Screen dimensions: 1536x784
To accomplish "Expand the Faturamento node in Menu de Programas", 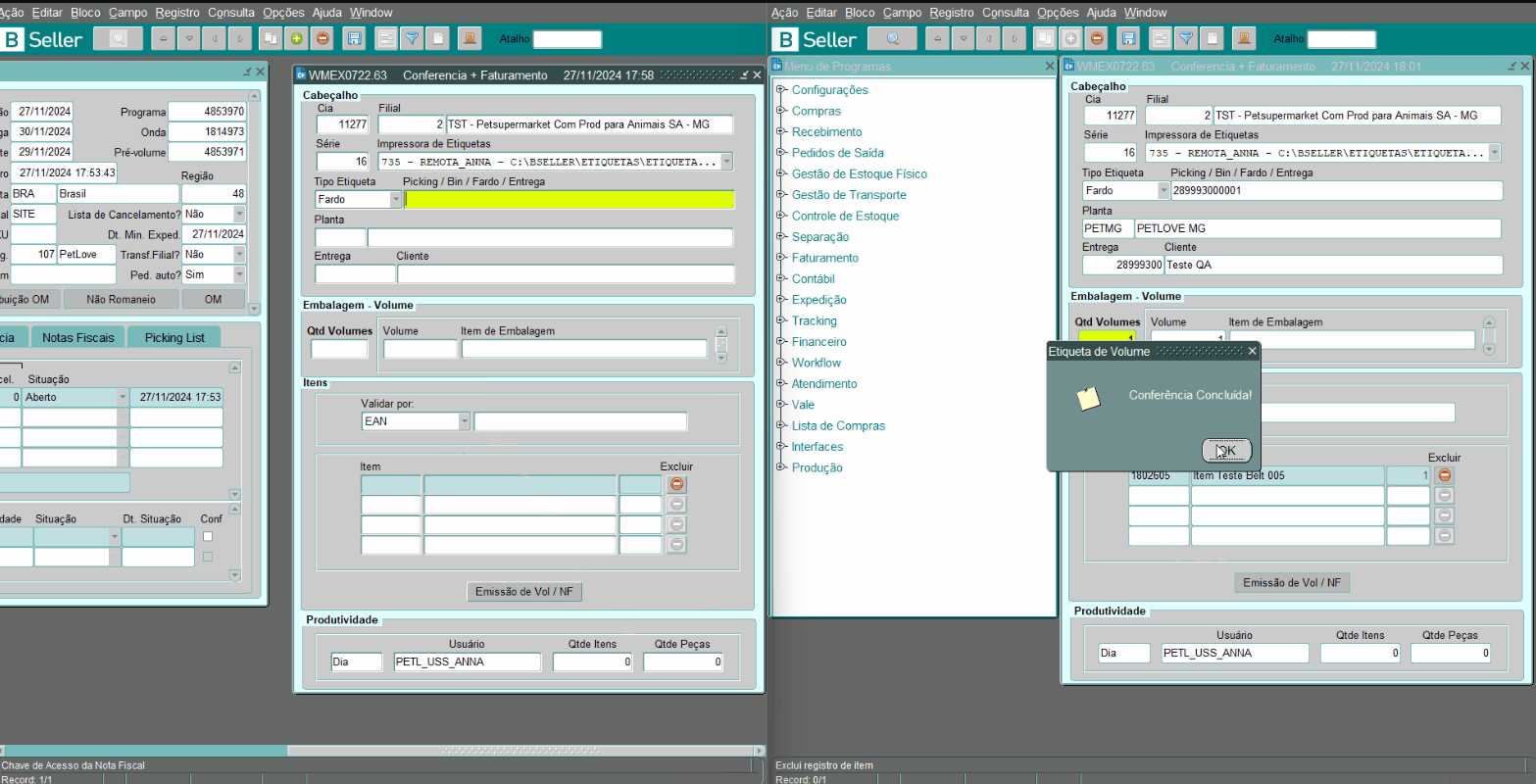I will [x=781, y=258].
